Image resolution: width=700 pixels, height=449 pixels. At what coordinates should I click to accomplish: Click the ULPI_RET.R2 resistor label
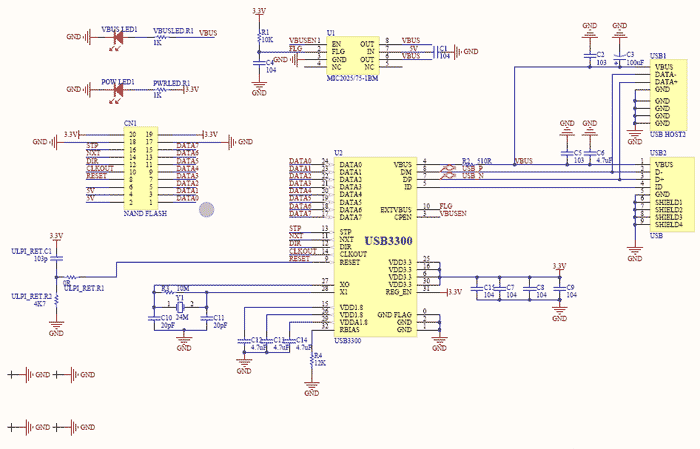31,296
